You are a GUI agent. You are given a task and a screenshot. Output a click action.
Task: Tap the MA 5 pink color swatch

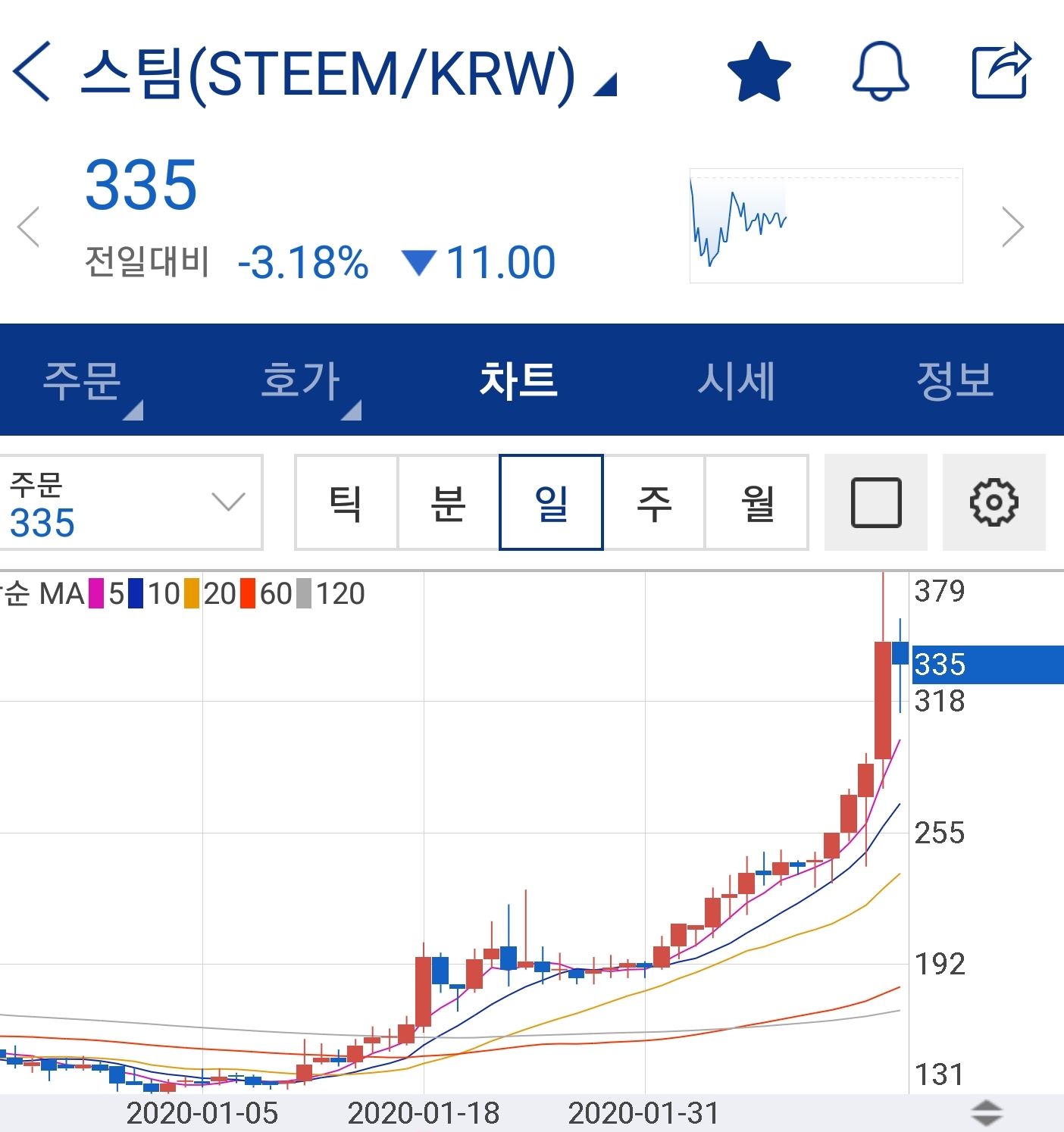click(x=96, y=593)
